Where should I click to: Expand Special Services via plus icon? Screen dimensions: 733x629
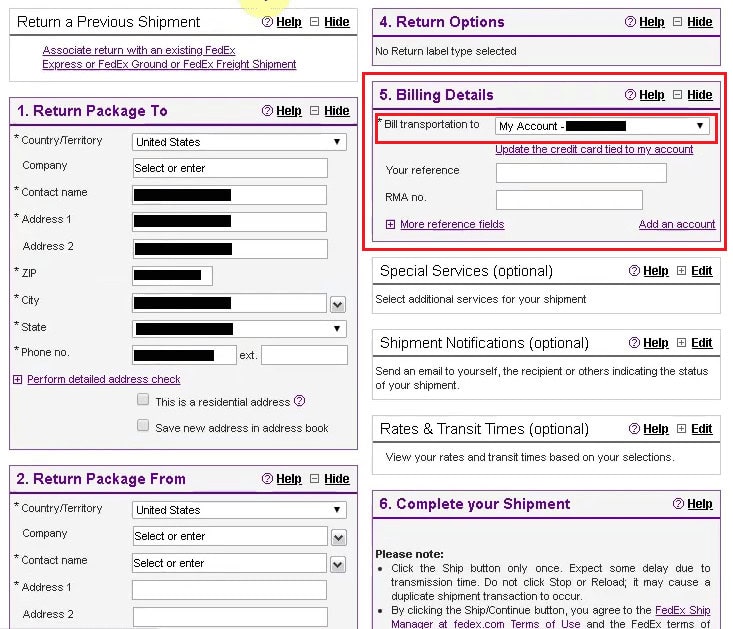[x=682, y=271]
